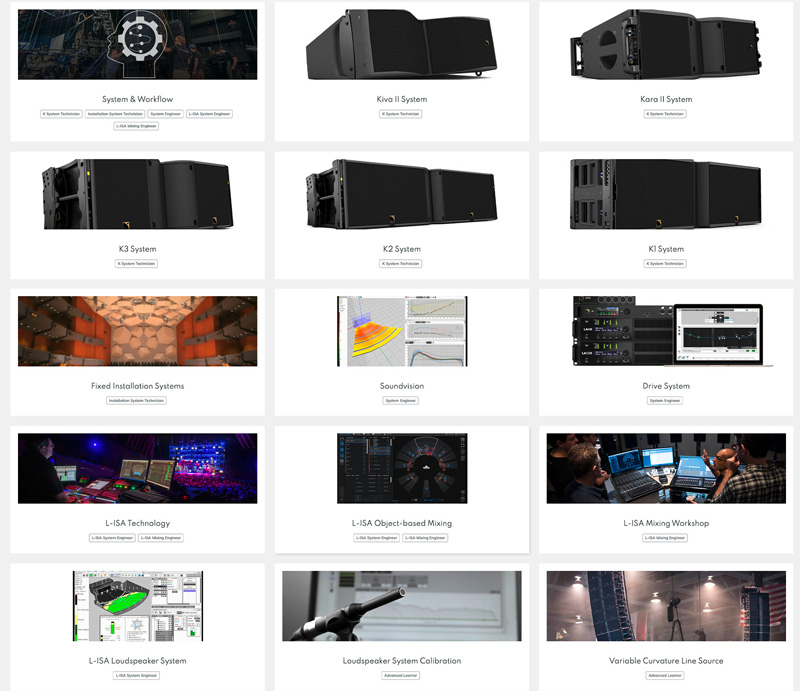Select the System Engineer tag under Drive System
The height and width of the screenshot is (691, 800).
click(665, 401)
